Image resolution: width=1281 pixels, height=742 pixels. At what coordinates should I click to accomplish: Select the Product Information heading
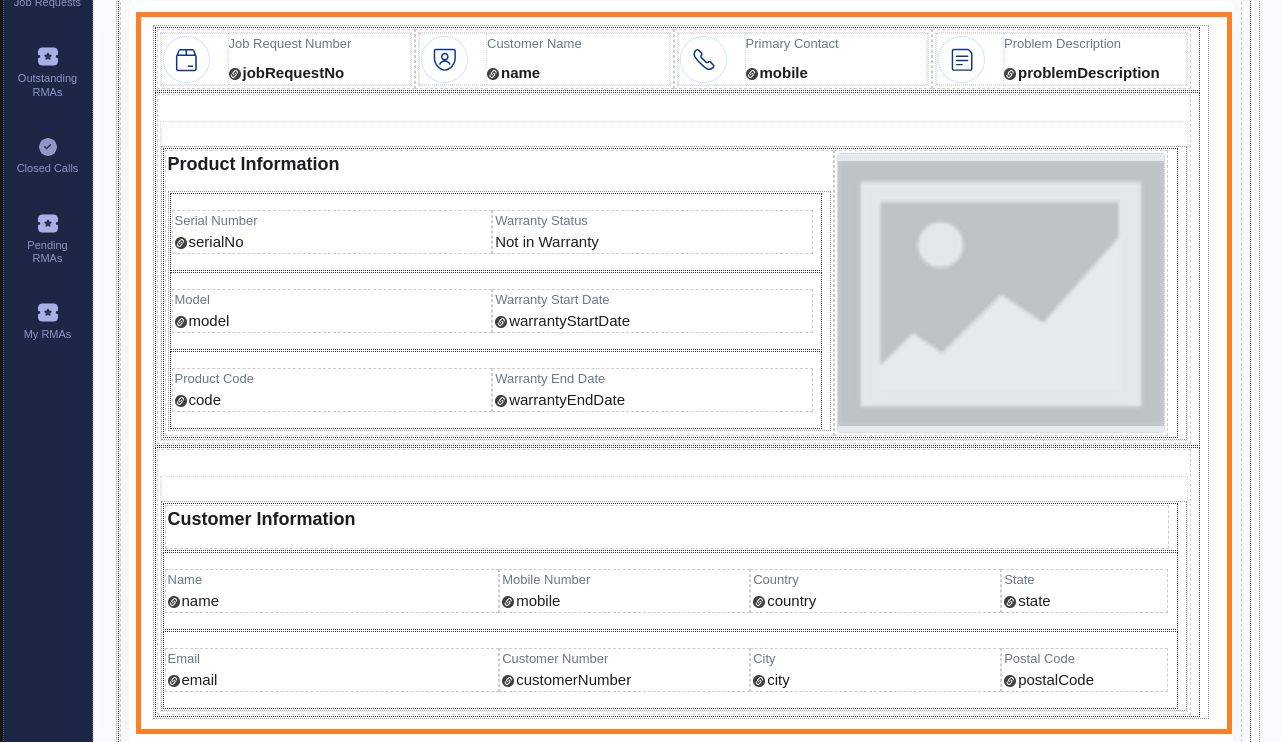click(x=253, y=165)
